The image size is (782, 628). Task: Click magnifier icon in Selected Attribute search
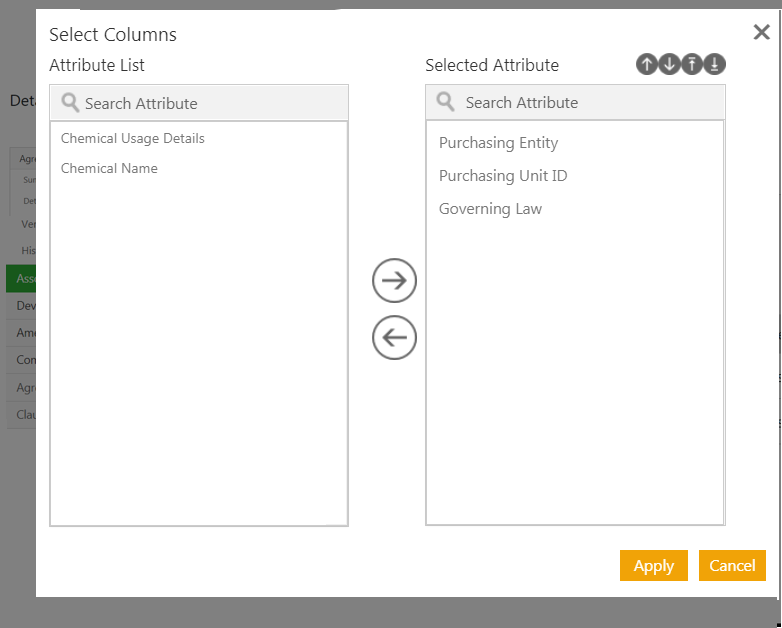446,102
